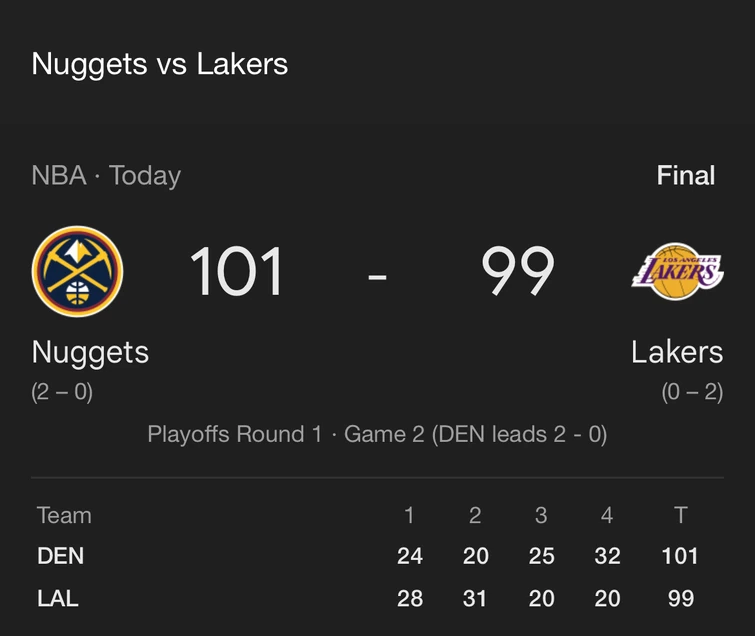Open the Playoffs Round 1 Game 2 info

(377, 434)
